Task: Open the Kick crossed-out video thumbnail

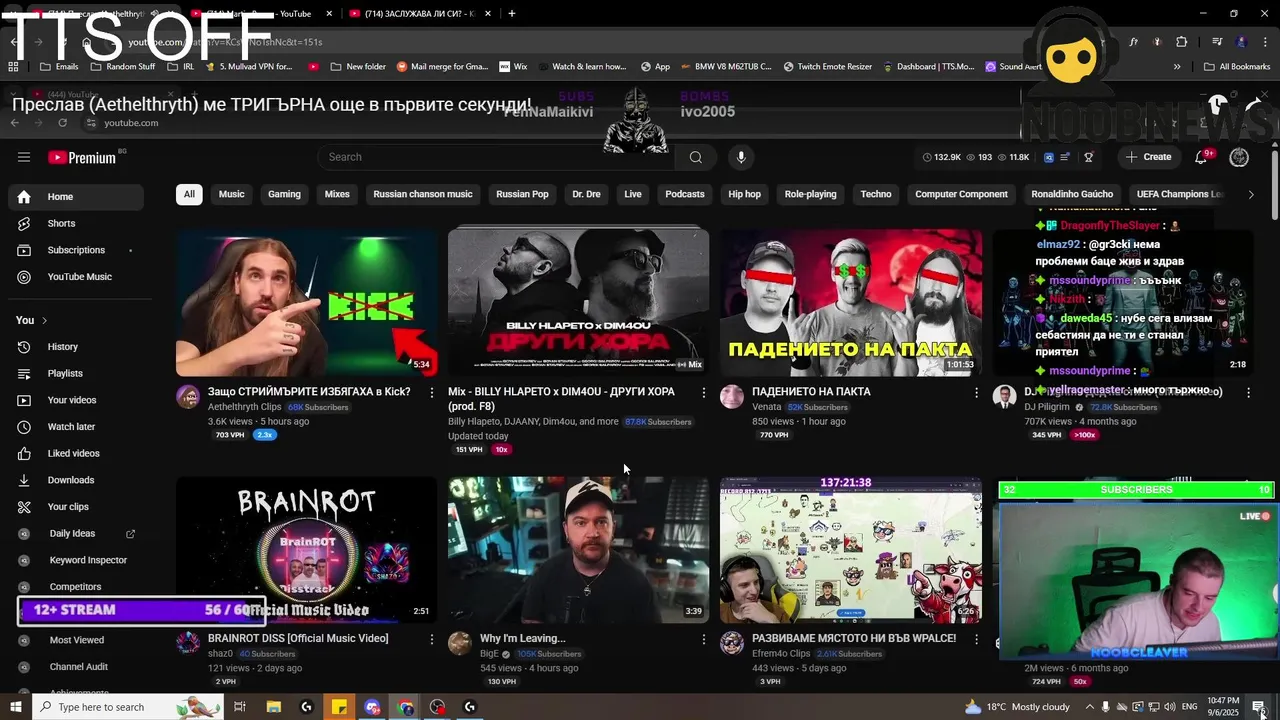Action: 306,302
